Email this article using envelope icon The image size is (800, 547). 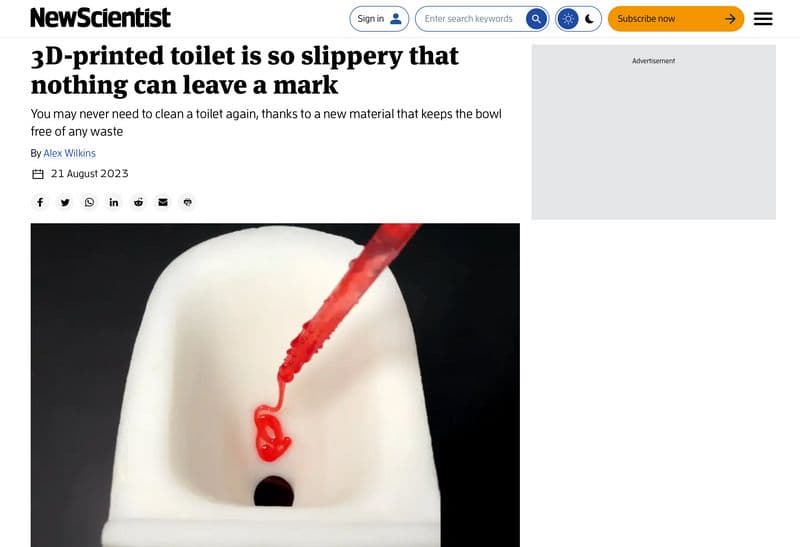tap(163, 202)
